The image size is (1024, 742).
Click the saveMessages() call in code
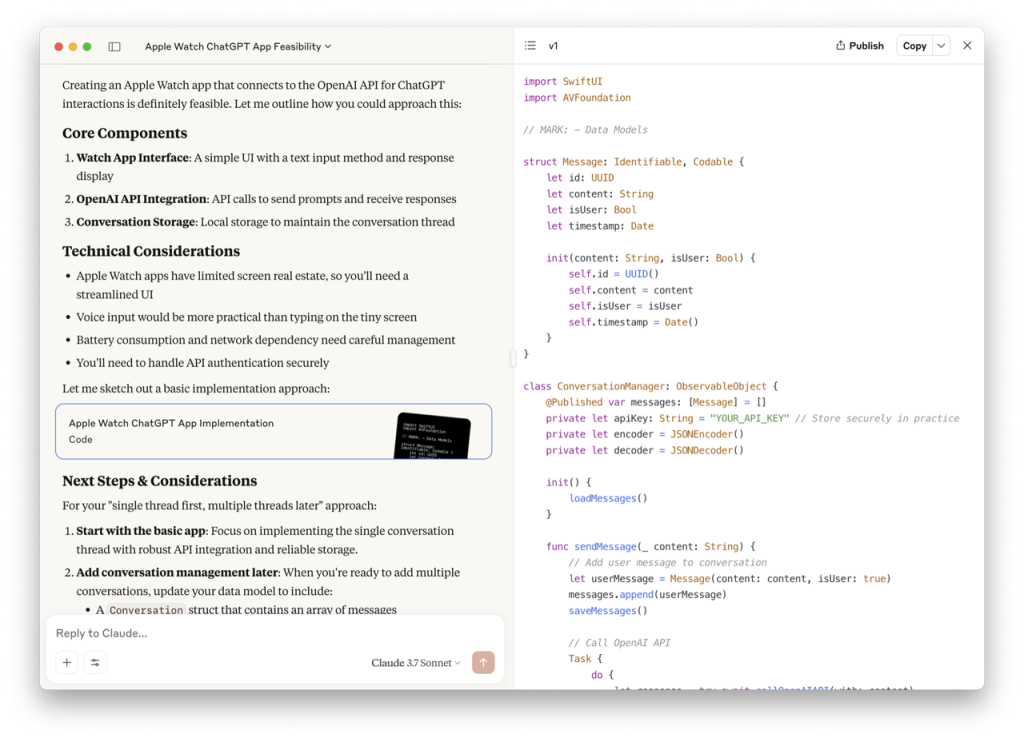click(608, 611)
